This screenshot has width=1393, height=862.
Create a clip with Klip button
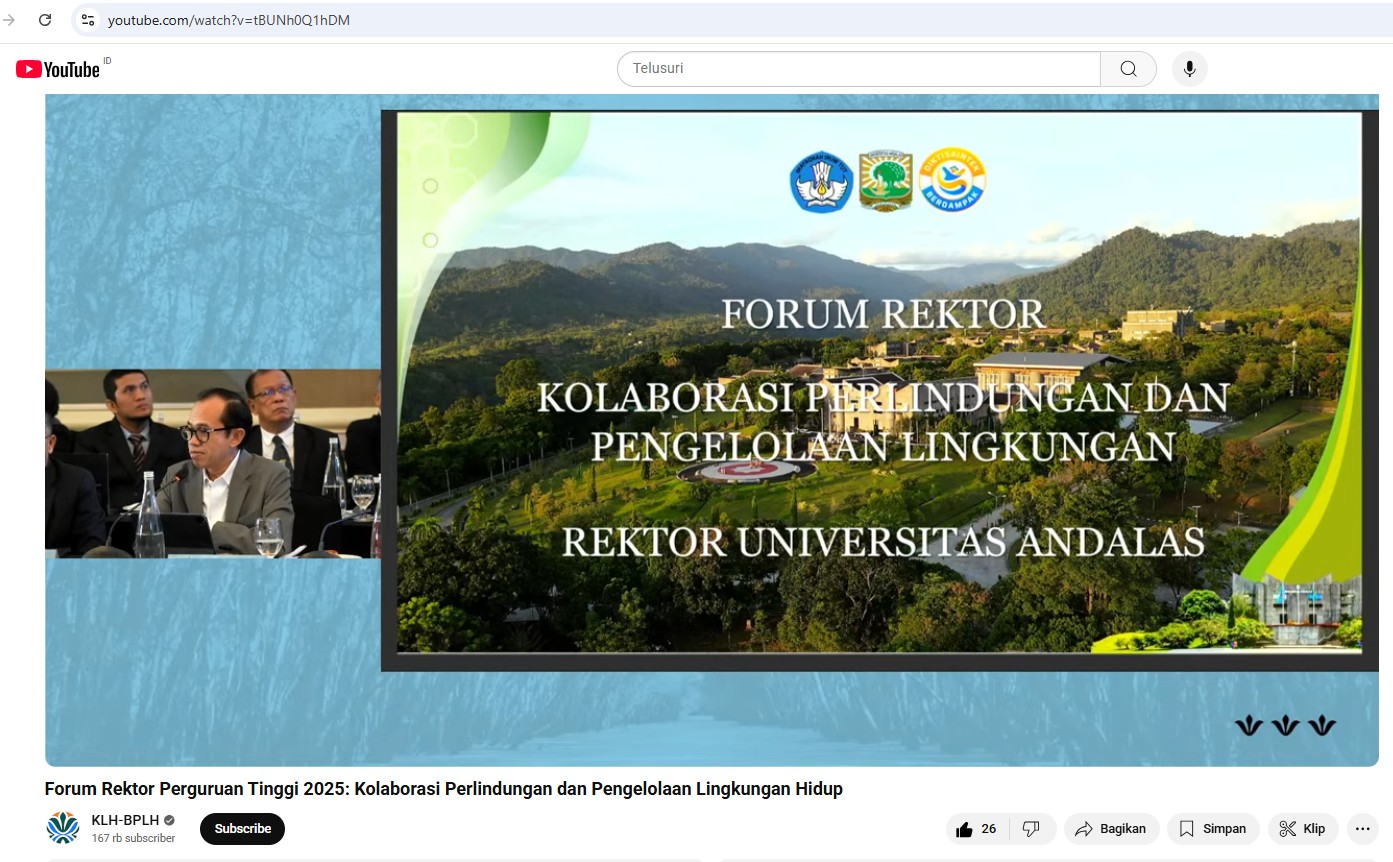click(1303, 829)
